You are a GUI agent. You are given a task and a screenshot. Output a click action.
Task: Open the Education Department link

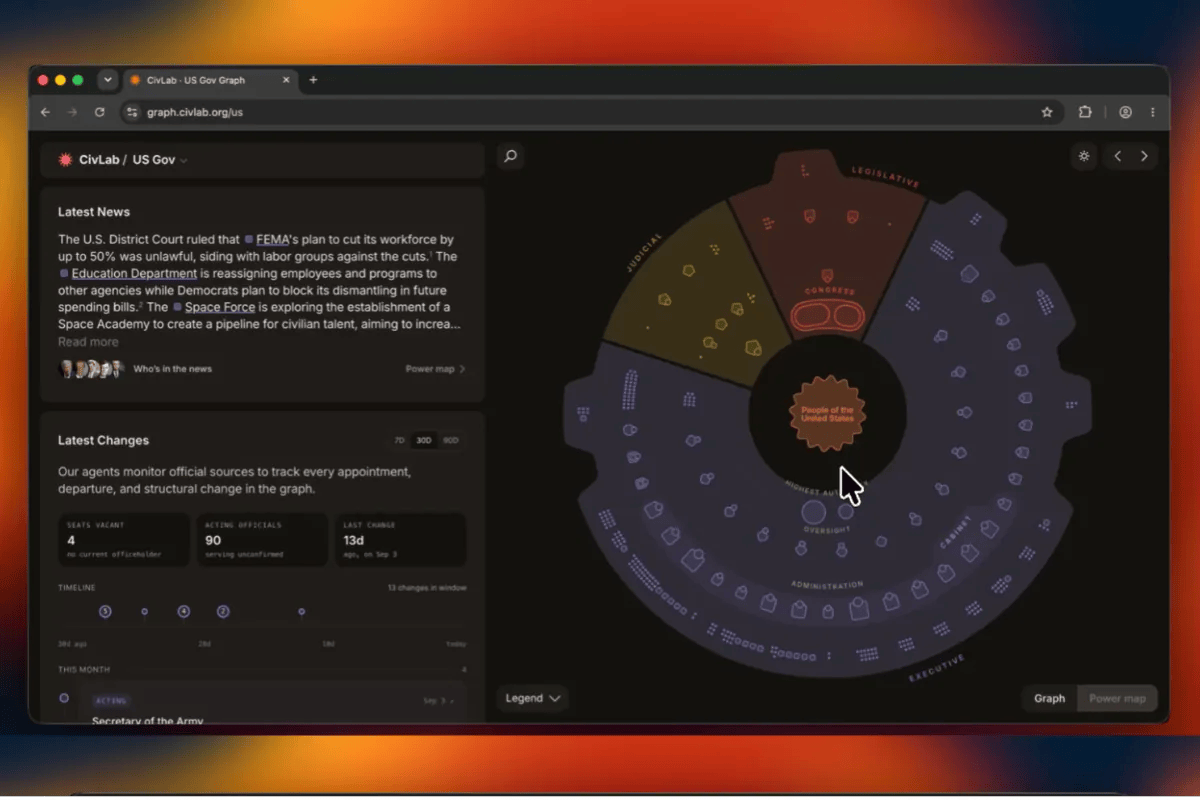pos(134,274)
